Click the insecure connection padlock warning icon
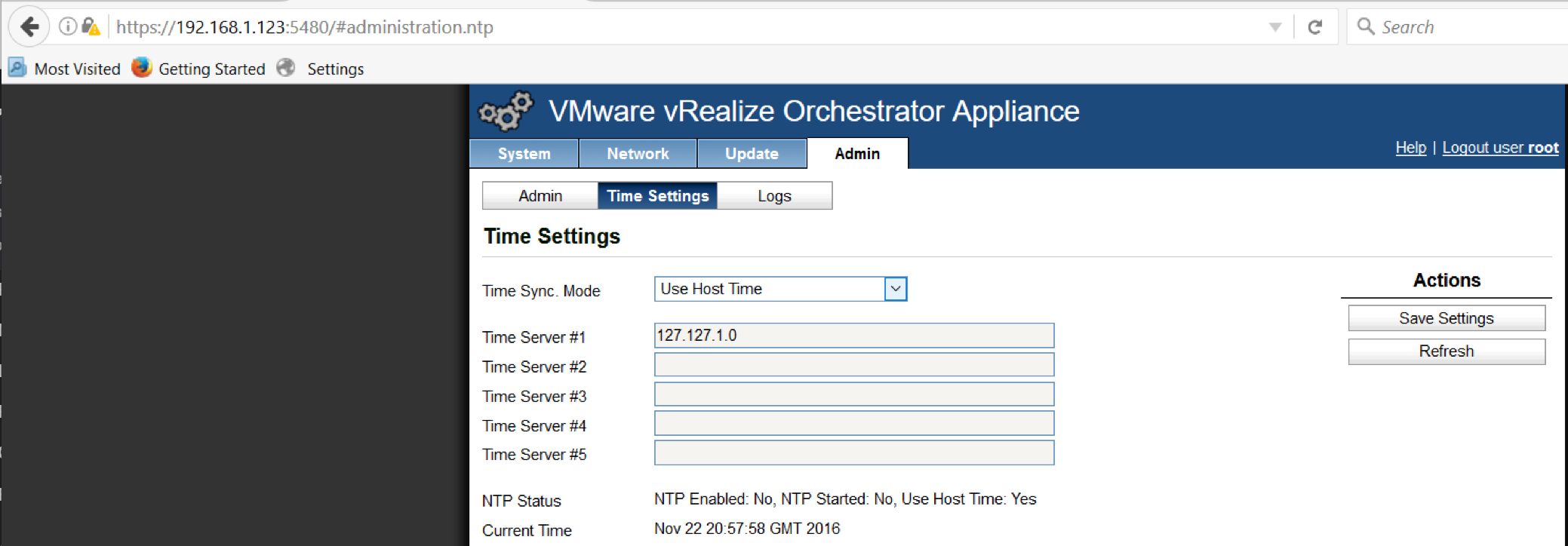Screen dimensions: 1568x546 click(x=91, y=27)
